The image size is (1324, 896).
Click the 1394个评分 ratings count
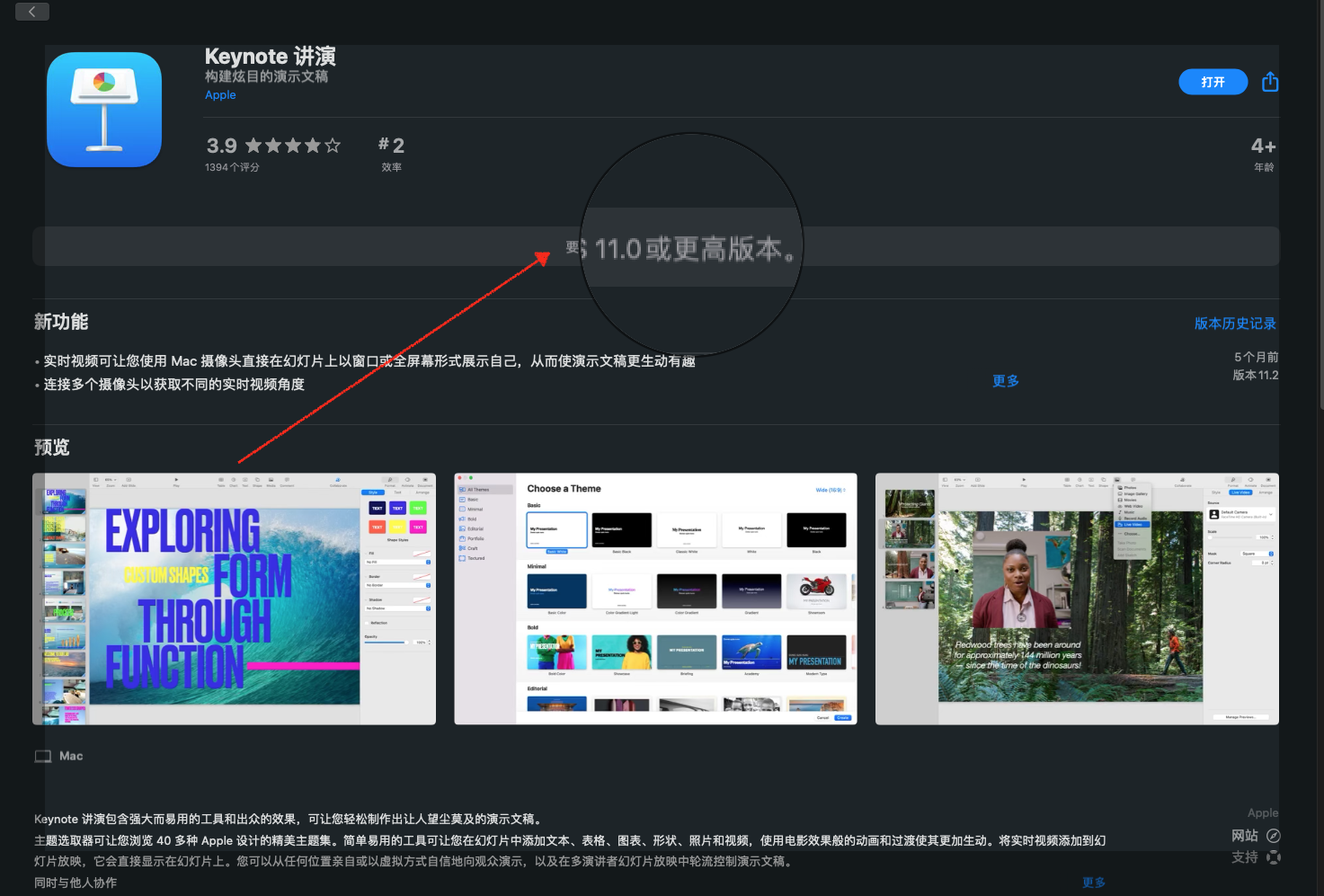[232, 167]
